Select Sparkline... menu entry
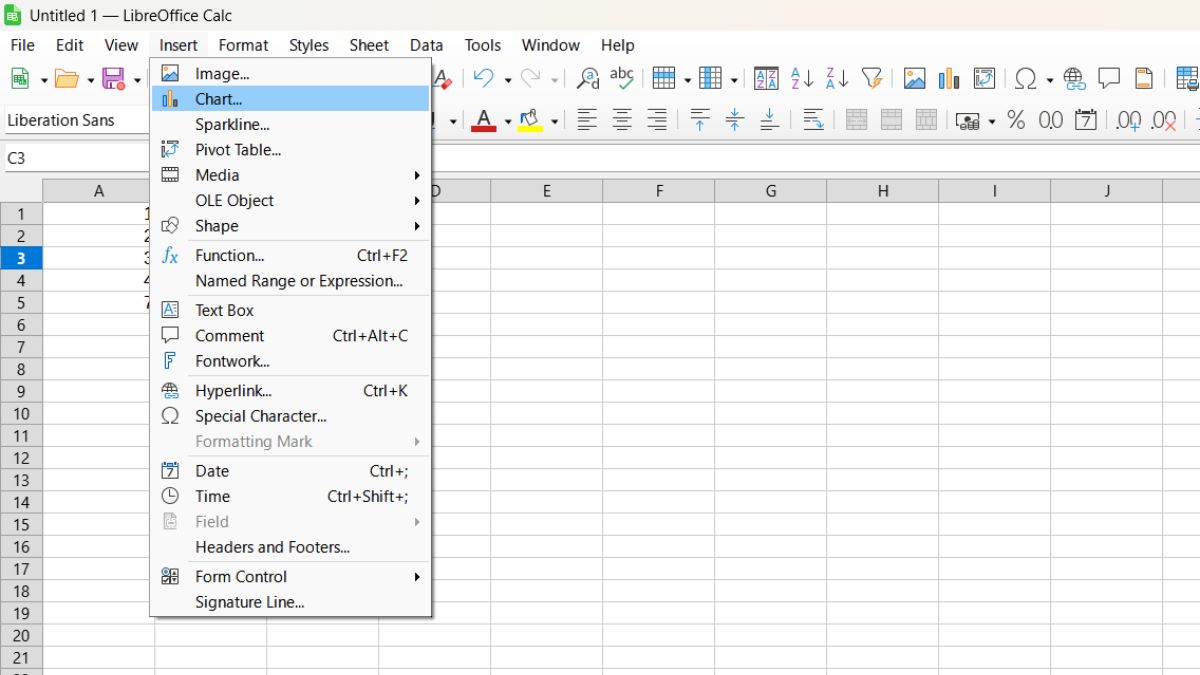This screenshot has width=1200, height=675. (x=290, y=124)
